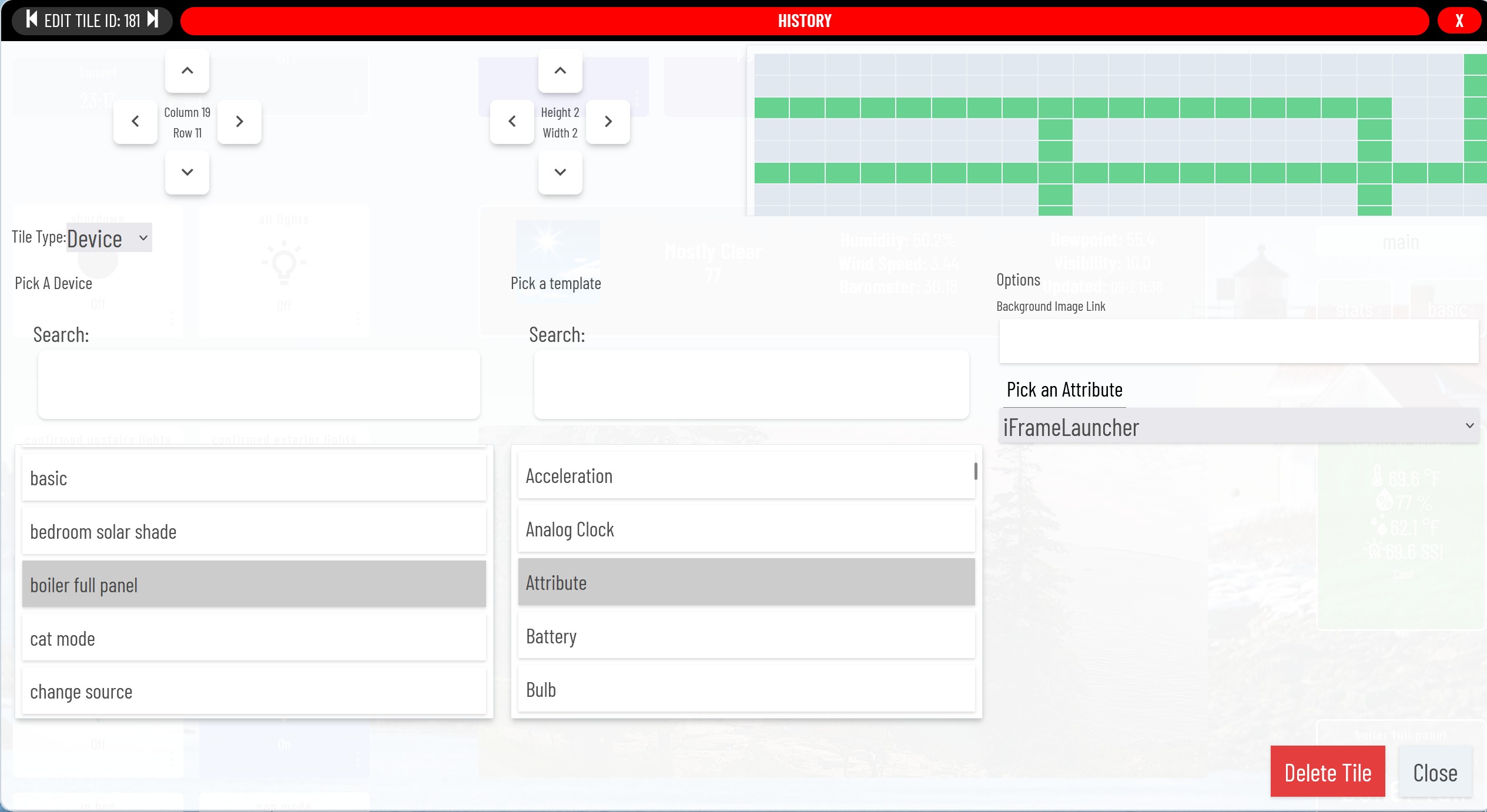
Task: Decrease tile width with left arrow
Action: point(512,122)
